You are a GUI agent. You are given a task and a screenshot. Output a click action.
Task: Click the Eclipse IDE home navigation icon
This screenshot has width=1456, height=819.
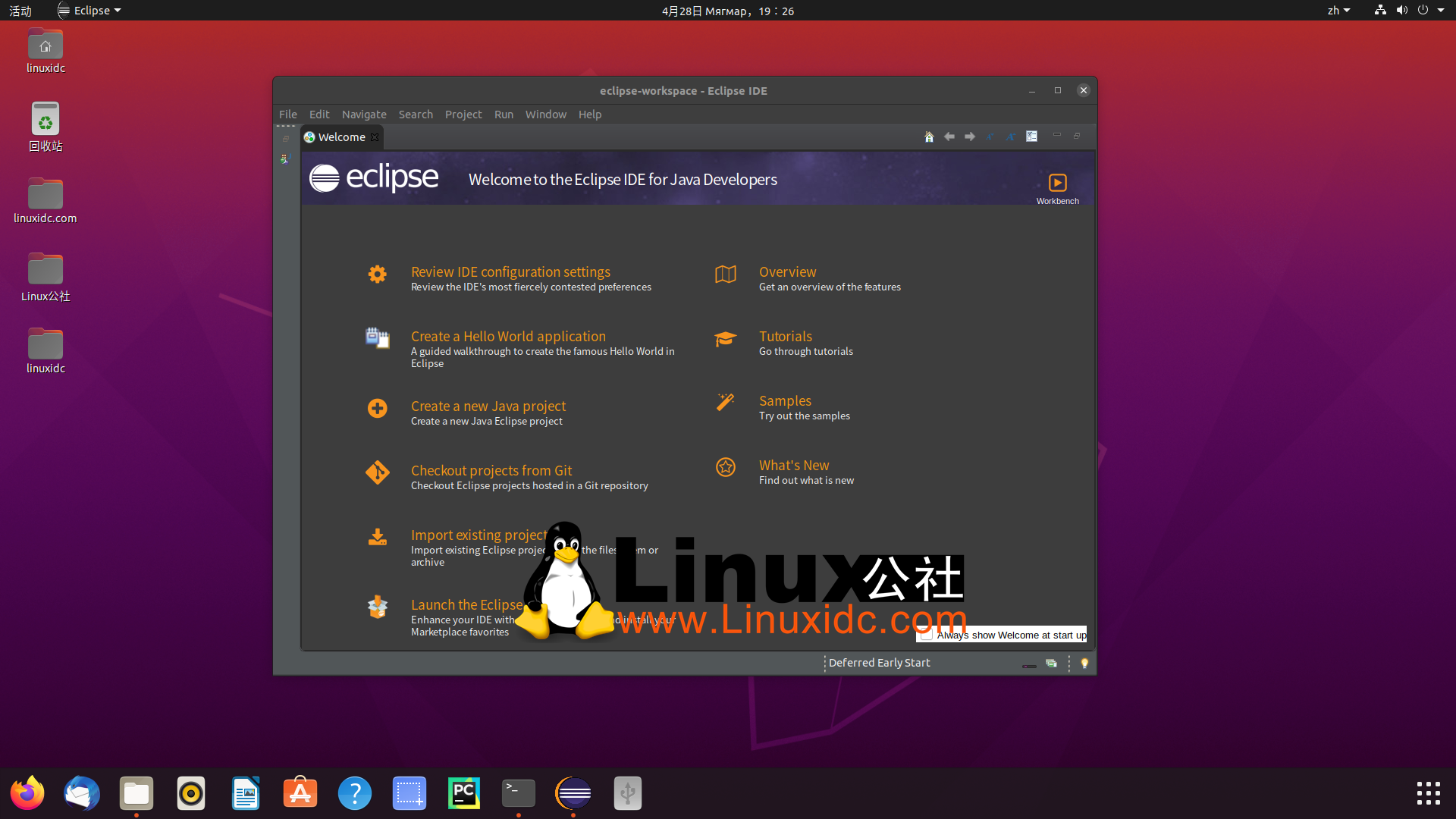tap(929, 135)
